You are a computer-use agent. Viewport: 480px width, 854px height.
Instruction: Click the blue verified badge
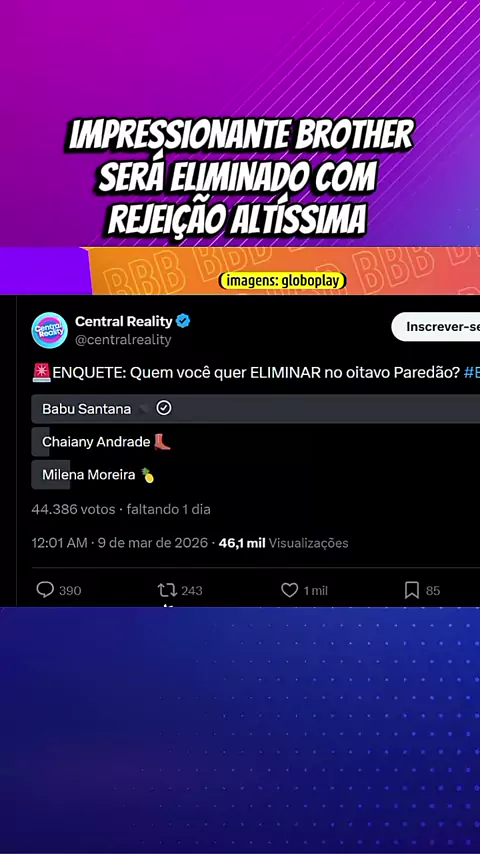pos(183,321)
